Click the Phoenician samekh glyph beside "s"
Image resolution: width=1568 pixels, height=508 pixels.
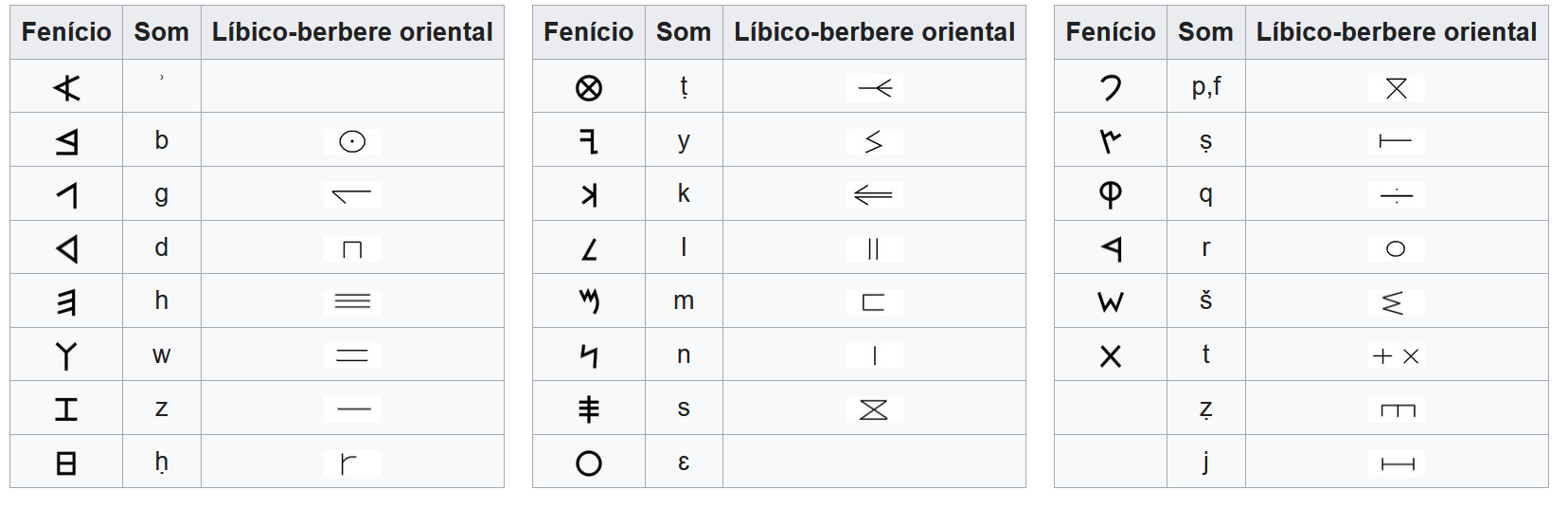coord(589,409)
